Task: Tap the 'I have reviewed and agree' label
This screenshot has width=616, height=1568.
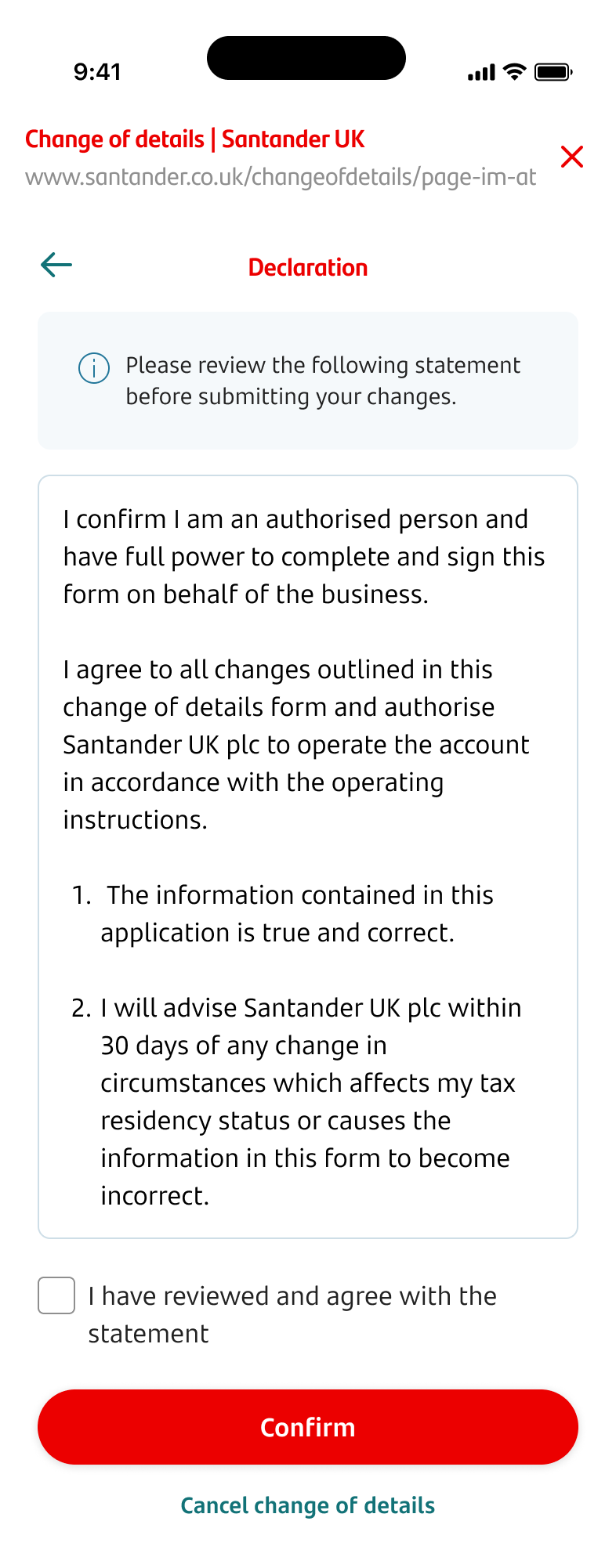Action: tap(292, 1314)
